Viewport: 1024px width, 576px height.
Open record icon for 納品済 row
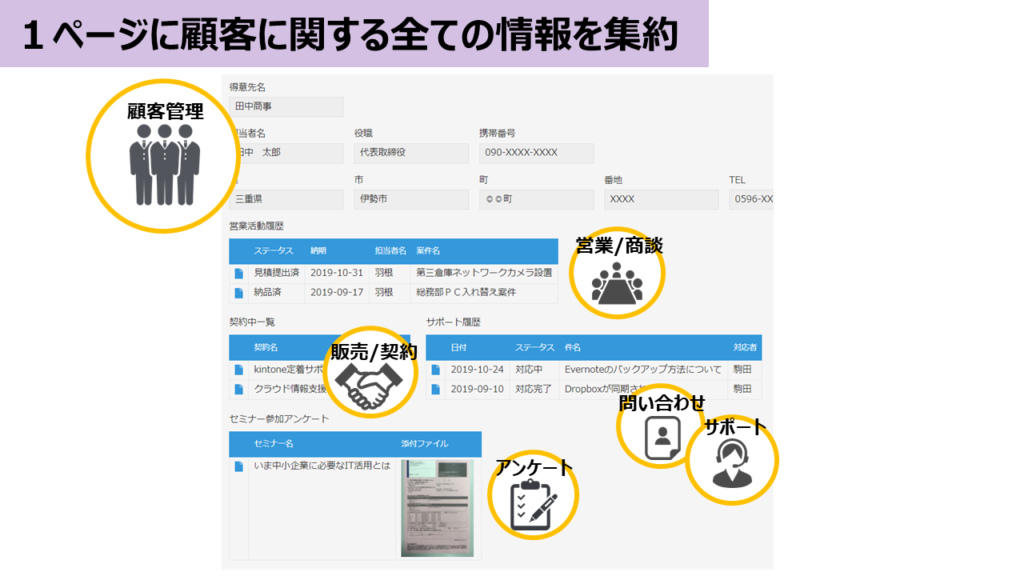239,293
